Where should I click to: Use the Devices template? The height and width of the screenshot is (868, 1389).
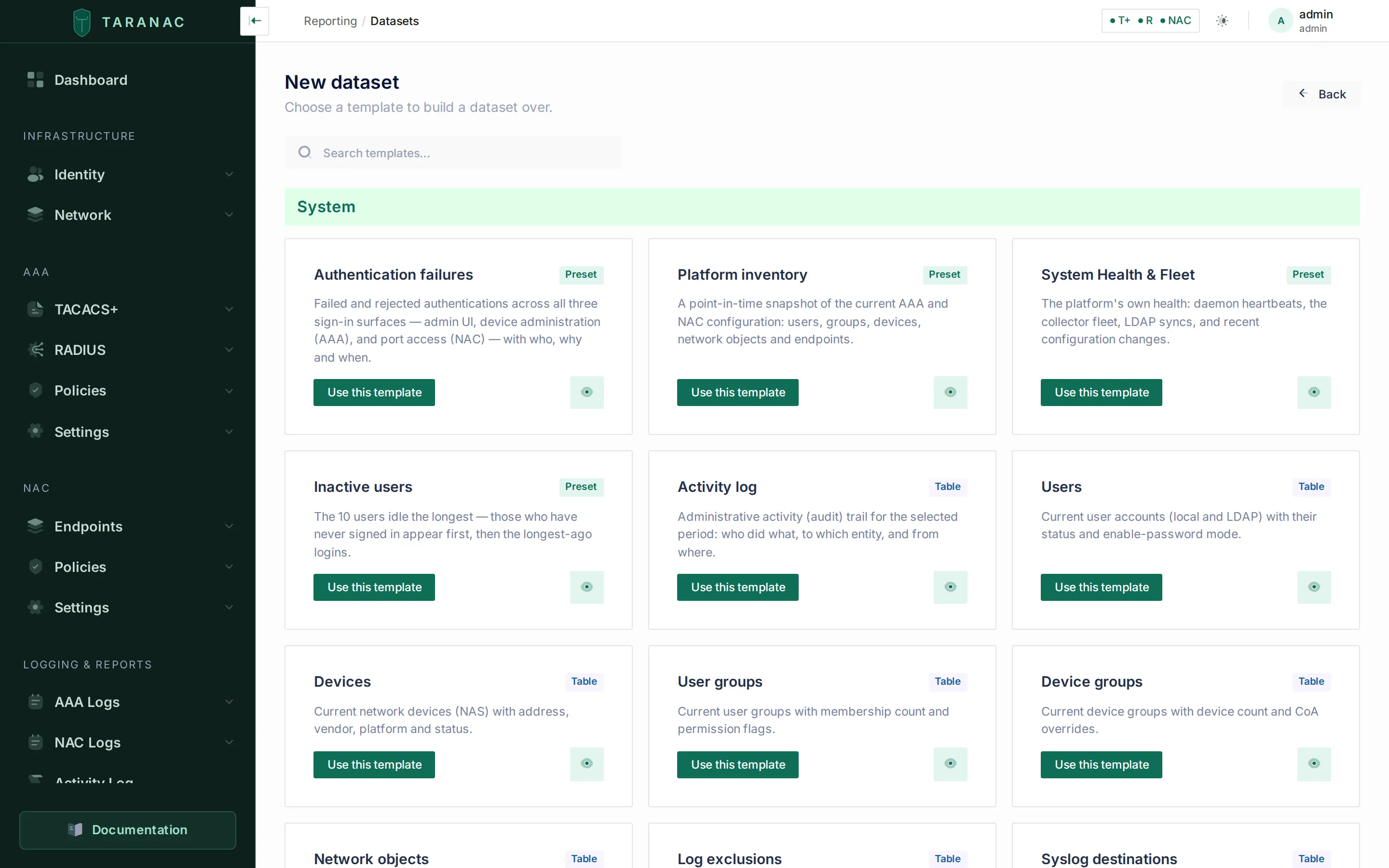(374, 764)
